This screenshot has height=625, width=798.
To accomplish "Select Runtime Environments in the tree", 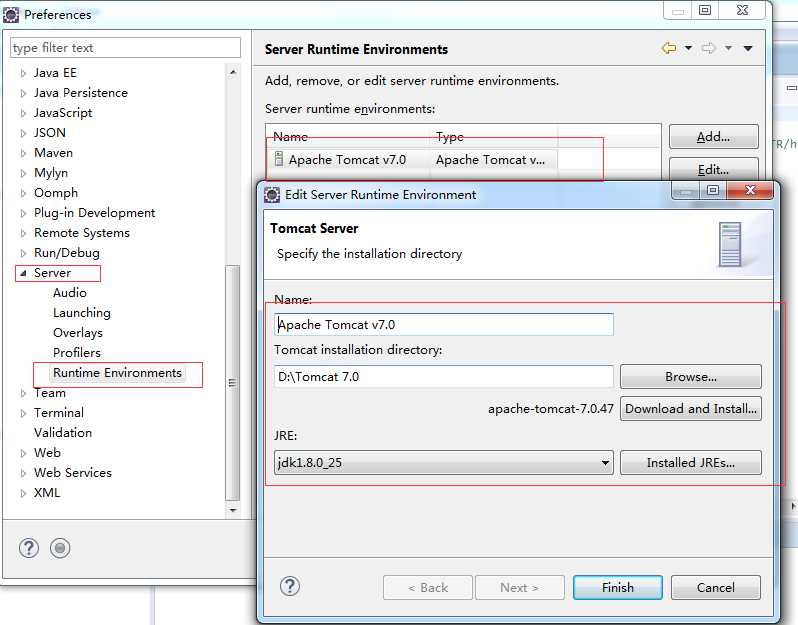I will point(117,373).
